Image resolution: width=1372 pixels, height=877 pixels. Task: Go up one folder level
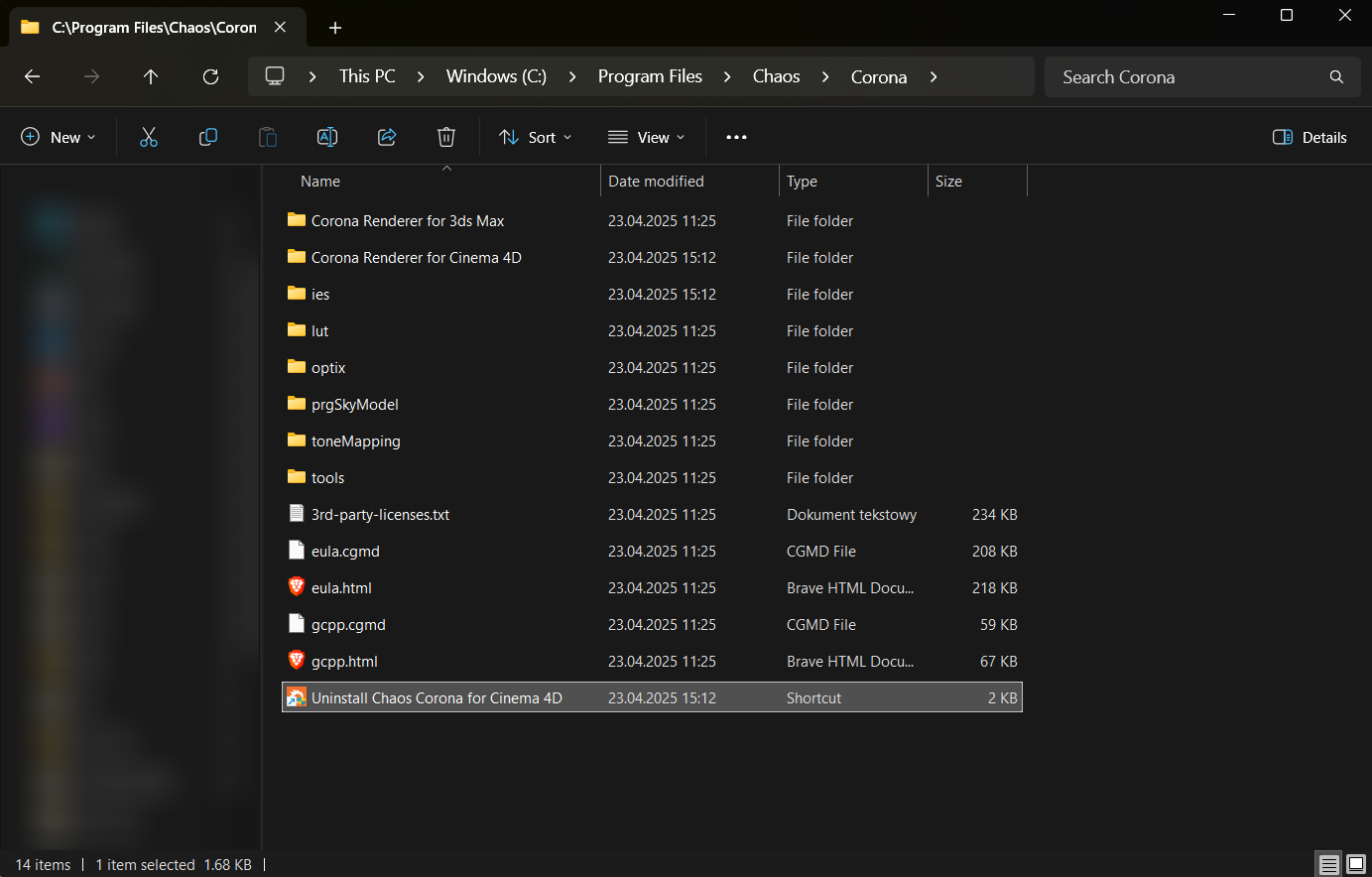(x=151, y=76)
